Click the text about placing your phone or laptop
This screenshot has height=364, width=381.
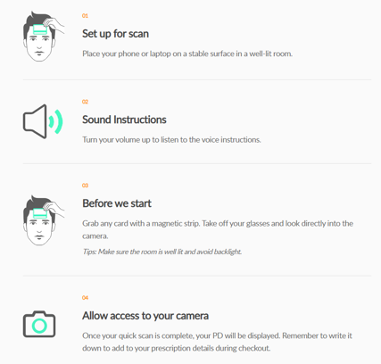pyautogui.click(x=187, y=54)
